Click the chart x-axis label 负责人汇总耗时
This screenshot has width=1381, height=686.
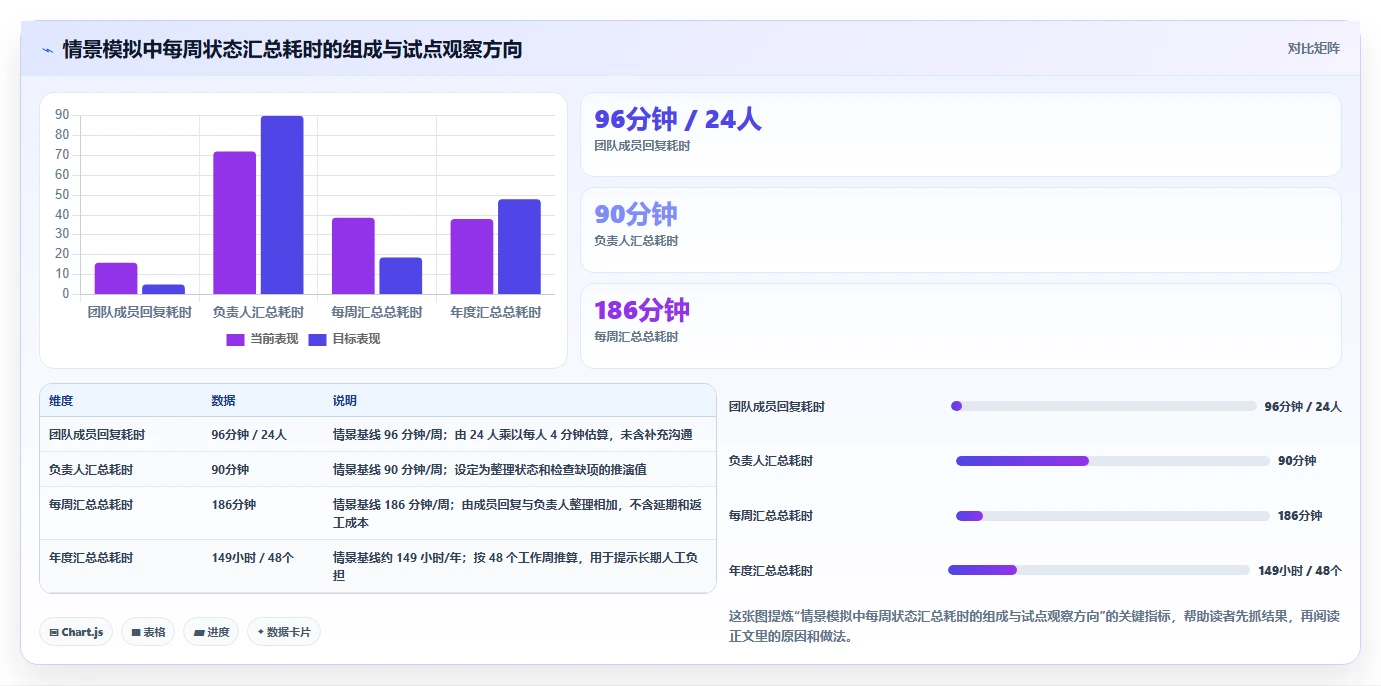pos(258,312)
